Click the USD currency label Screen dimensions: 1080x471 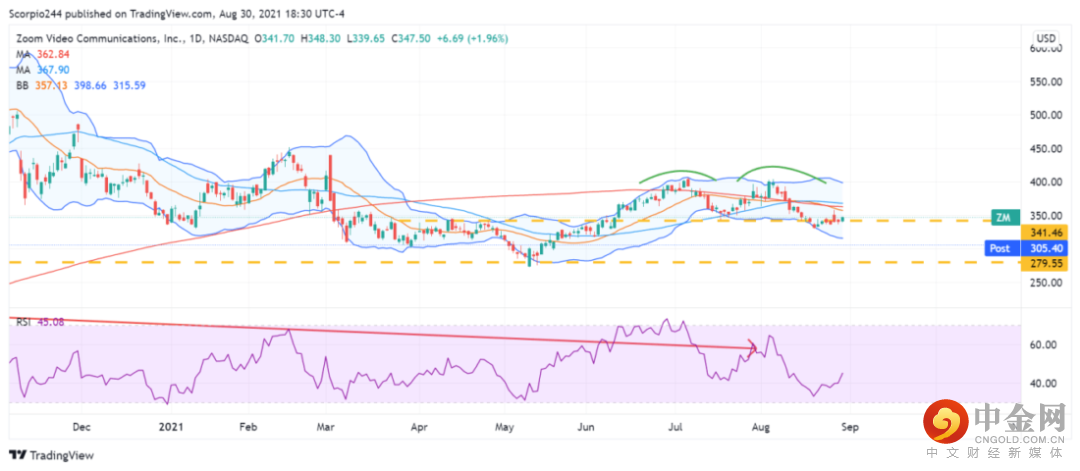click(x=1044, y=38)
